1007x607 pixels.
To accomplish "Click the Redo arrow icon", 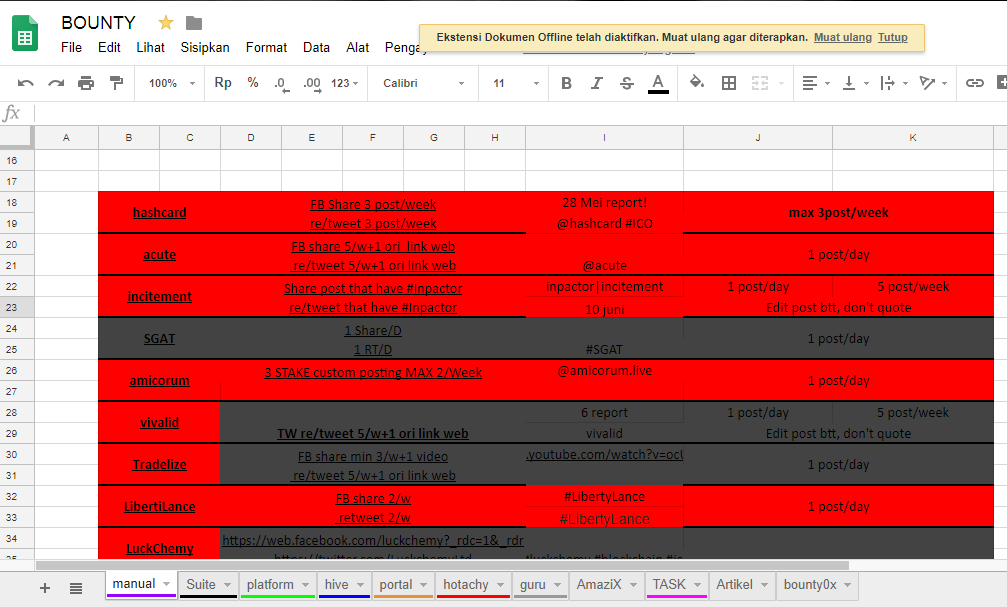I will coord(56,83).
